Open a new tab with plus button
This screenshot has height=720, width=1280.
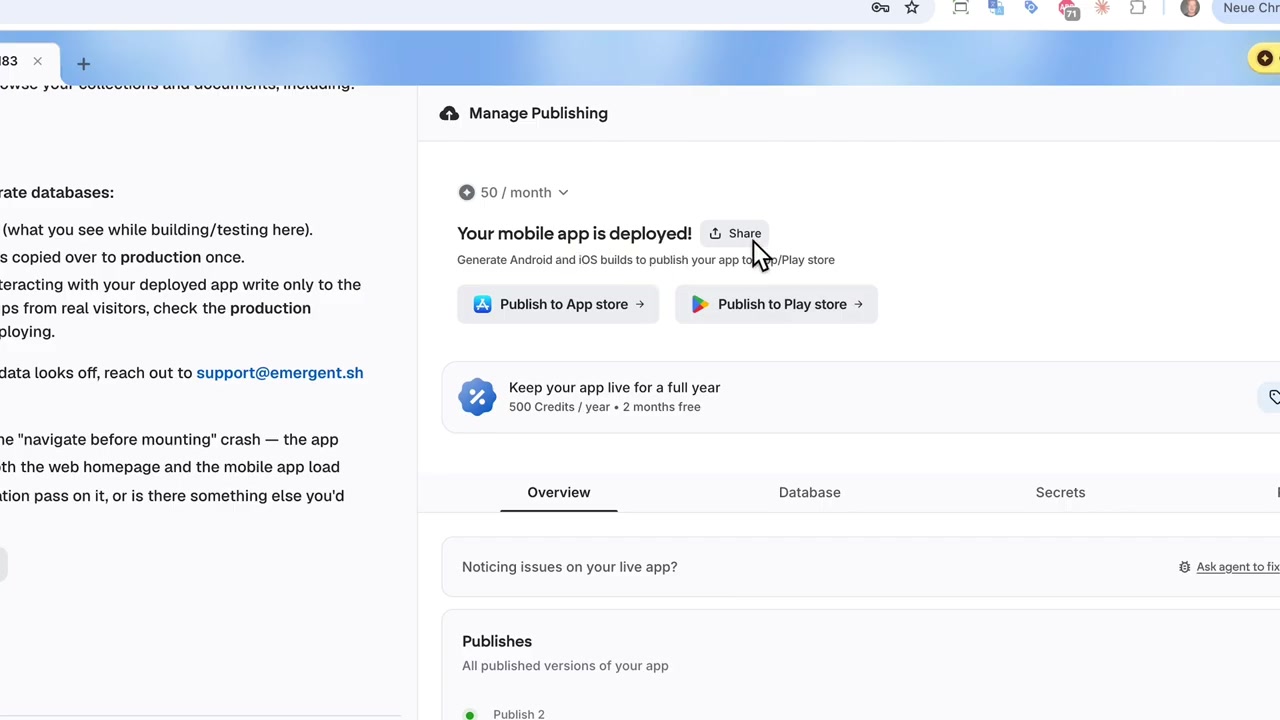coord(84,64)
